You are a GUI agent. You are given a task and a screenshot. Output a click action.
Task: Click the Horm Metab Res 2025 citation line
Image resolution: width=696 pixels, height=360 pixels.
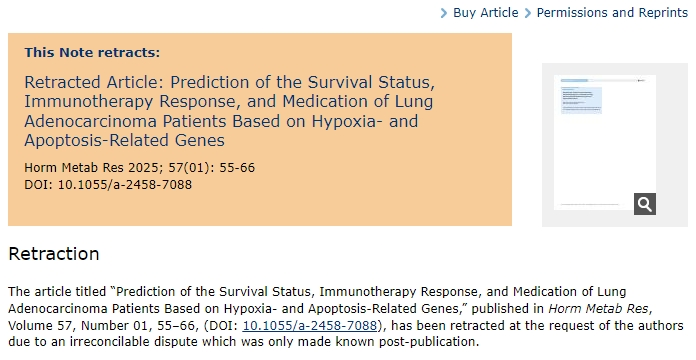pyautogui.click(x=140, y=168)
